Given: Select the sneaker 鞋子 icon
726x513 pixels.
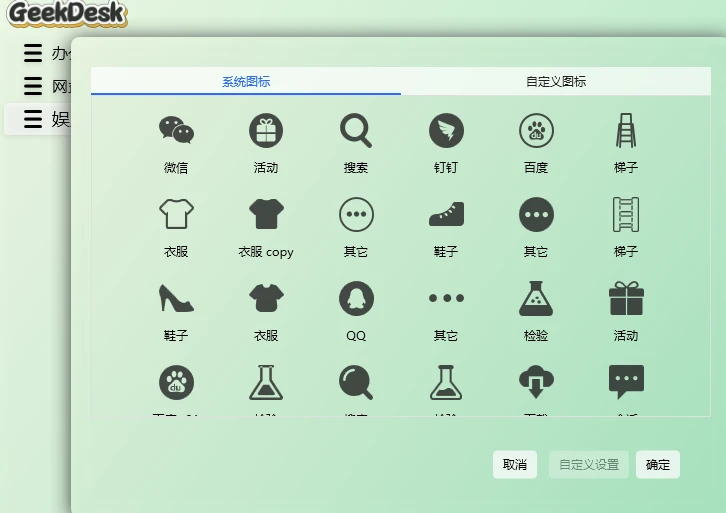Looking at the screenshot, I should coord(446,214).
